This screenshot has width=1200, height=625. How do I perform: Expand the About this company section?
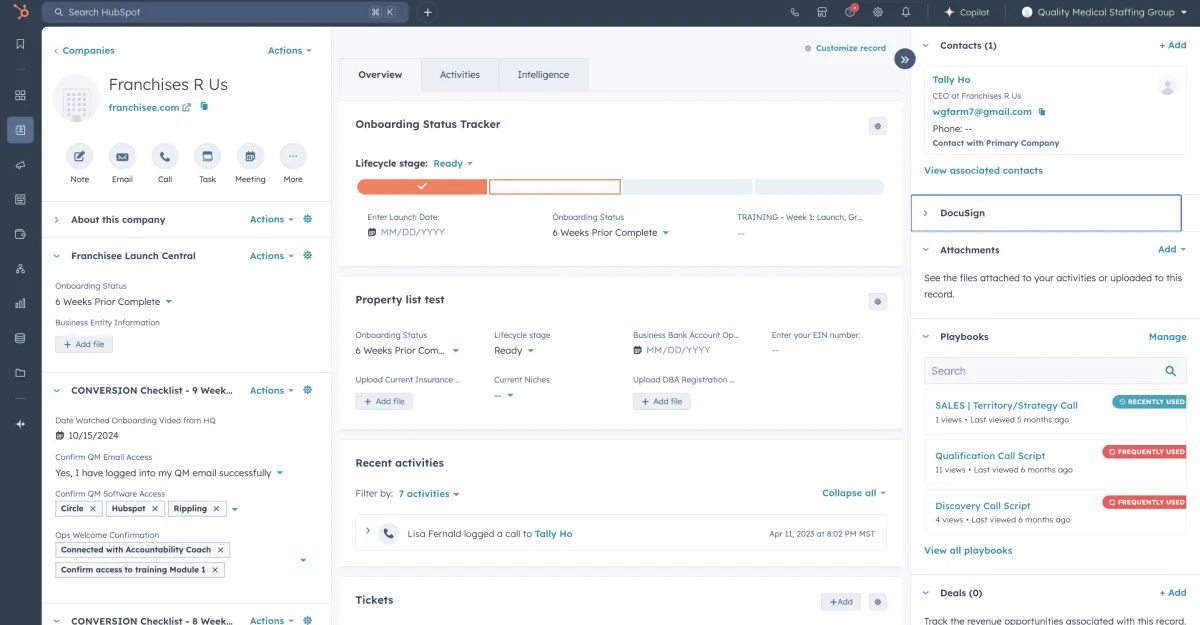pos(57,219)
